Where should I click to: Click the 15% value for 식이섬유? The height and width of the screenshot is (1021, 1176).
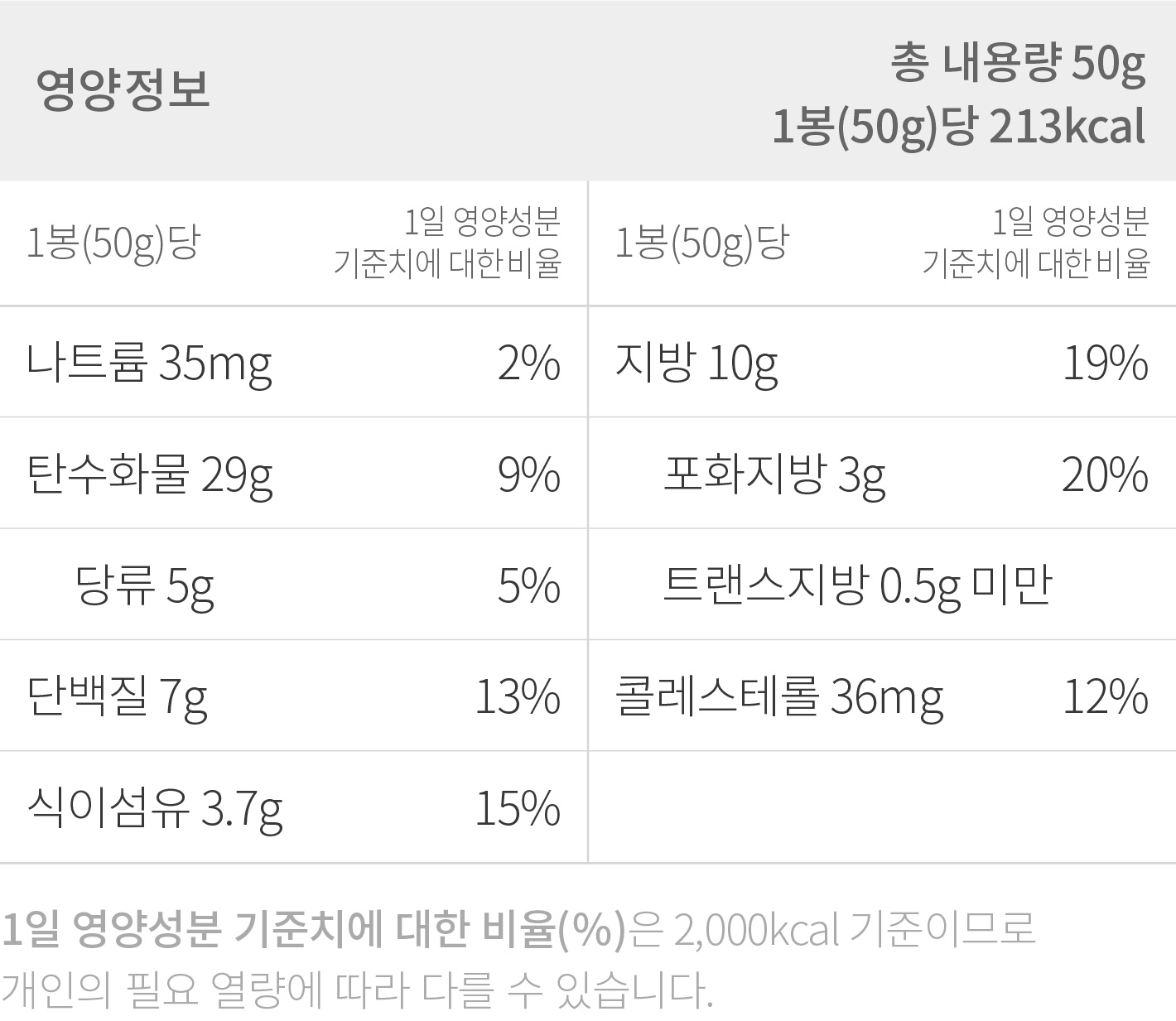click(x=518, y=809)
